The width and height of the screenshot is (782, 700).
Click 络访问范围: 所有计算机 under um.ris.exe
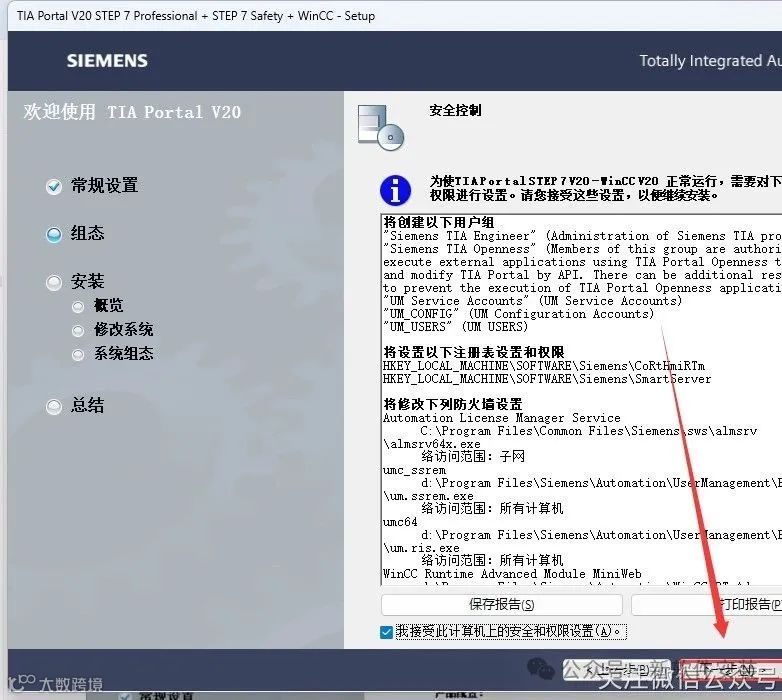(492, 560)
